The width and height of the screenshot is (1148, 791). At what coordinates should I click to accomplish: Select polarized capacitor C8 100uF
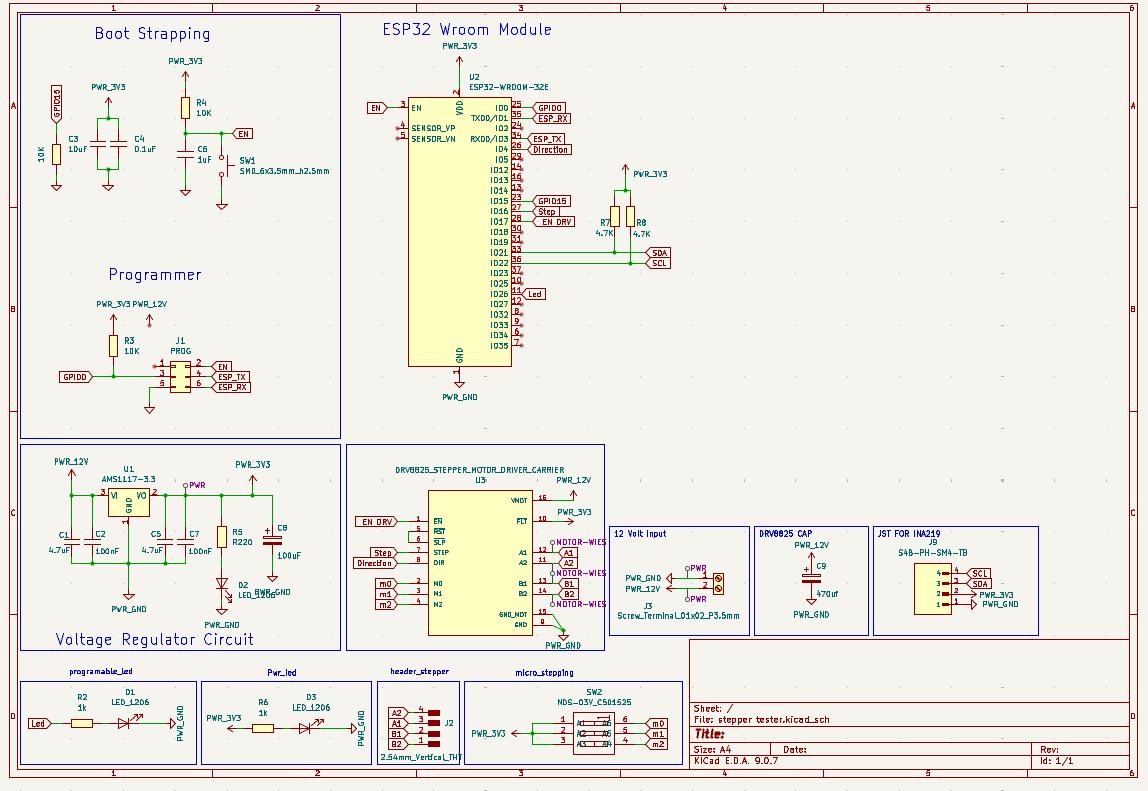point(272,541)
